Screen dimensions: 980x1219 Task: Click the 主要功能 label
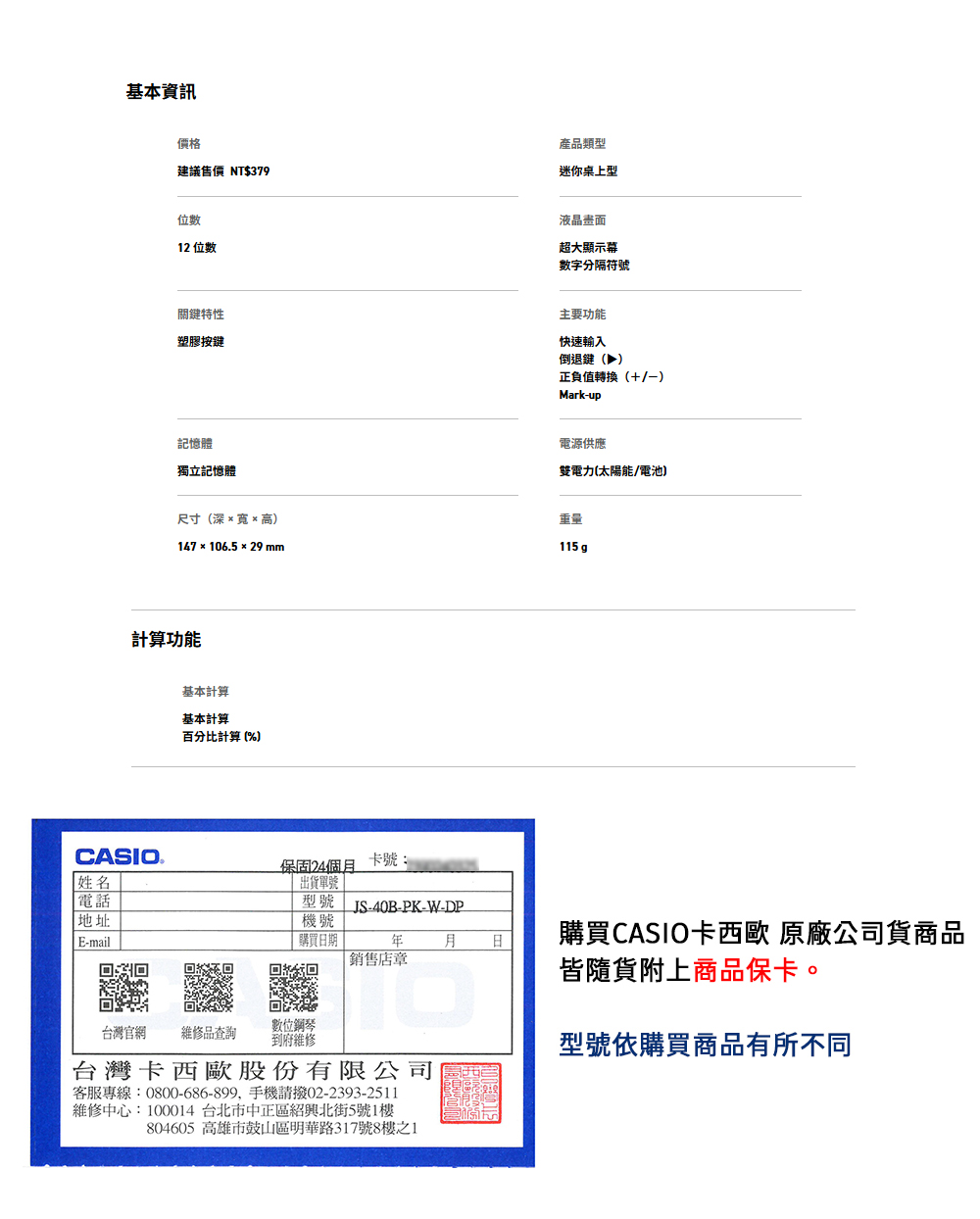pyautogui.click(x=582, y=315)
